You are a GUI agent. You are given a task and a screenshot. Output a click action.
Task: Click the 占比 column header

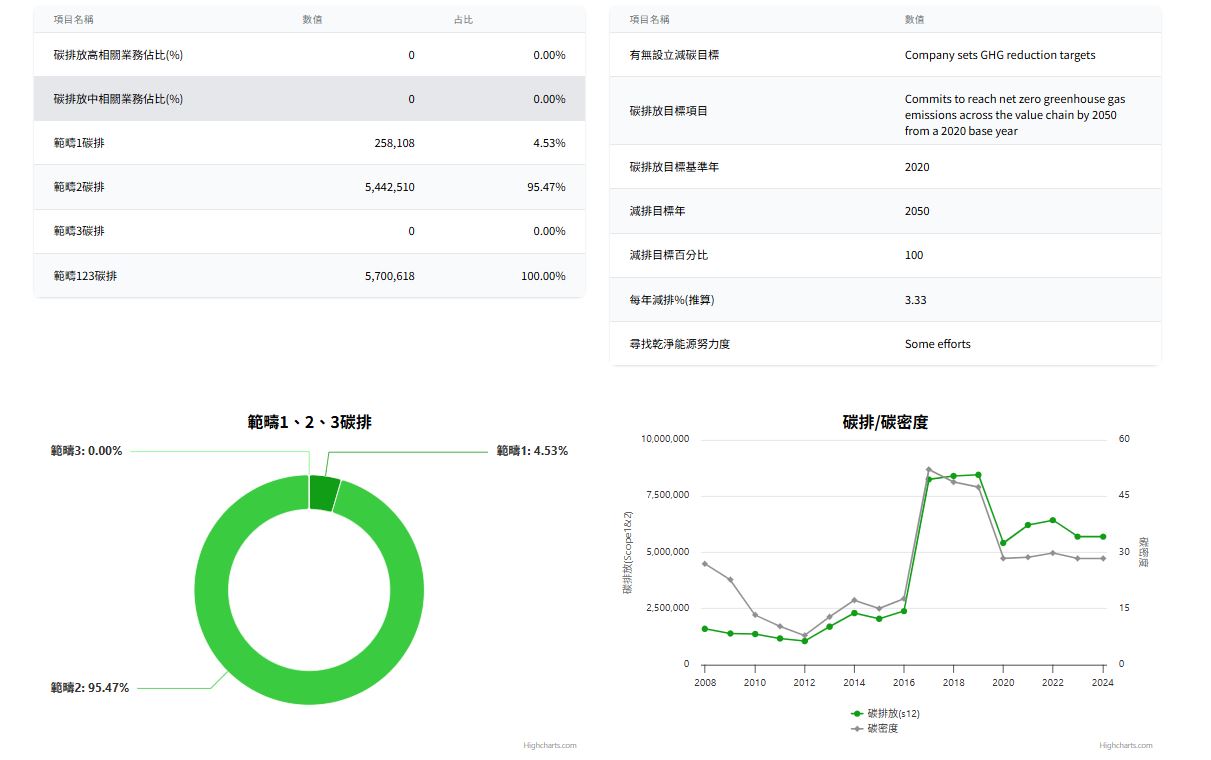pyautogui.click(x=463, y=20)
